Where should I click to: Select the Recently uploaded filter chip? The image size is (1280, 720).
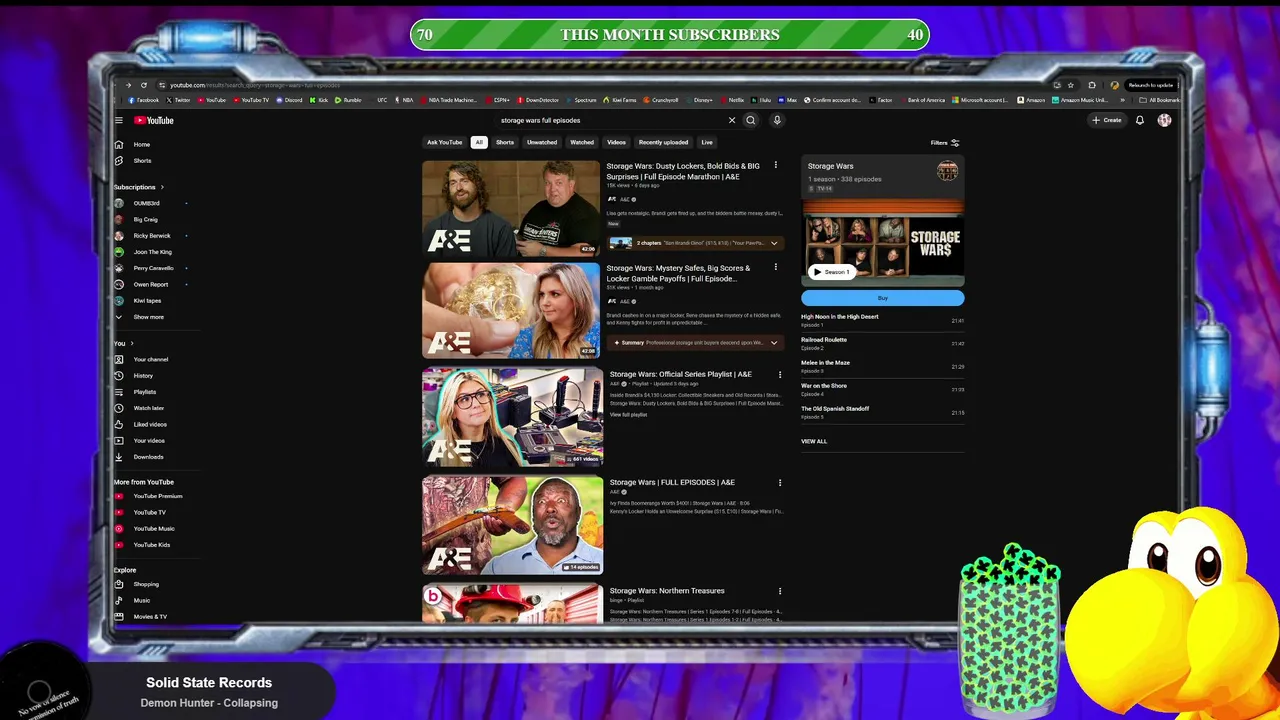663,142
